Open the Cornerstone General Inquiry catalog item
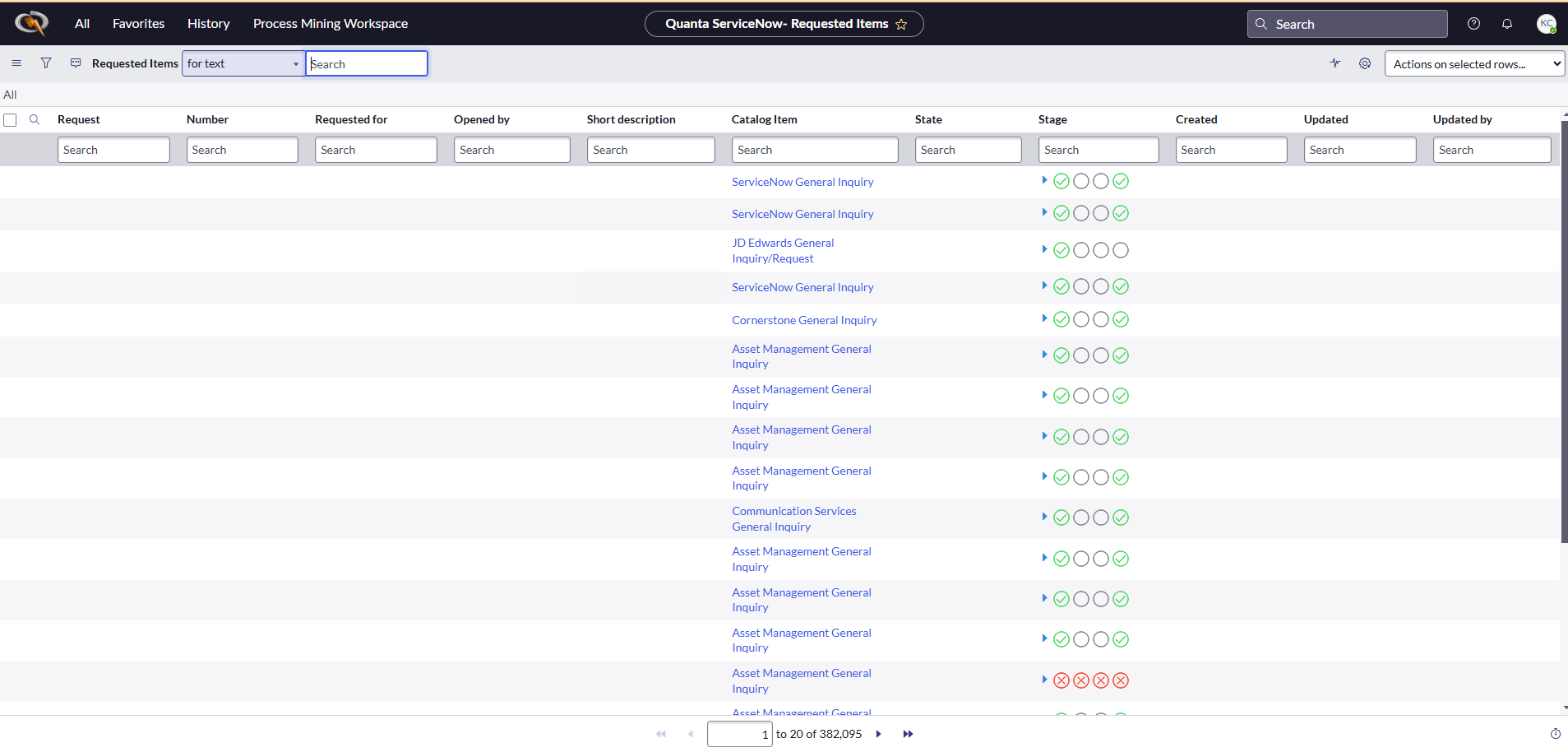 (x=803, y=320)
